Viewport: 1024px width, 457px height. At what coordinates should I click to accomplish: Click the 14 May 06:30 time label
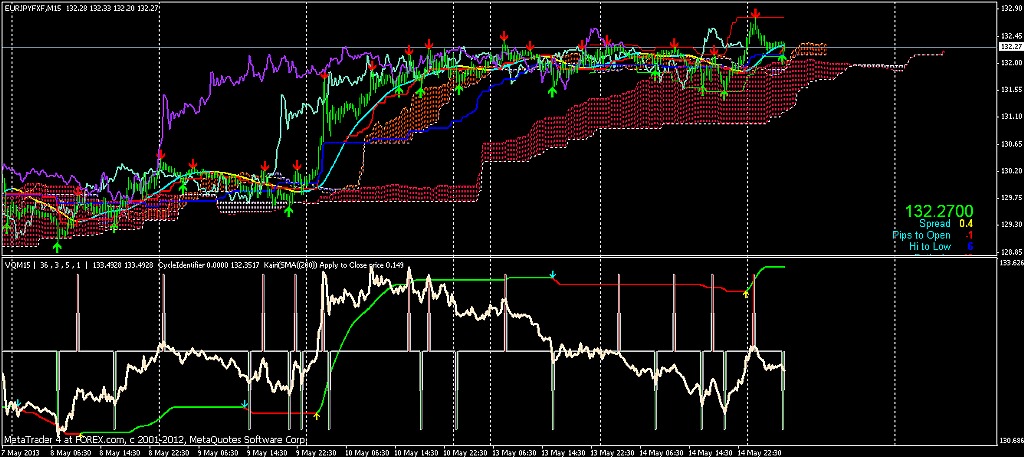pos(661,452)
